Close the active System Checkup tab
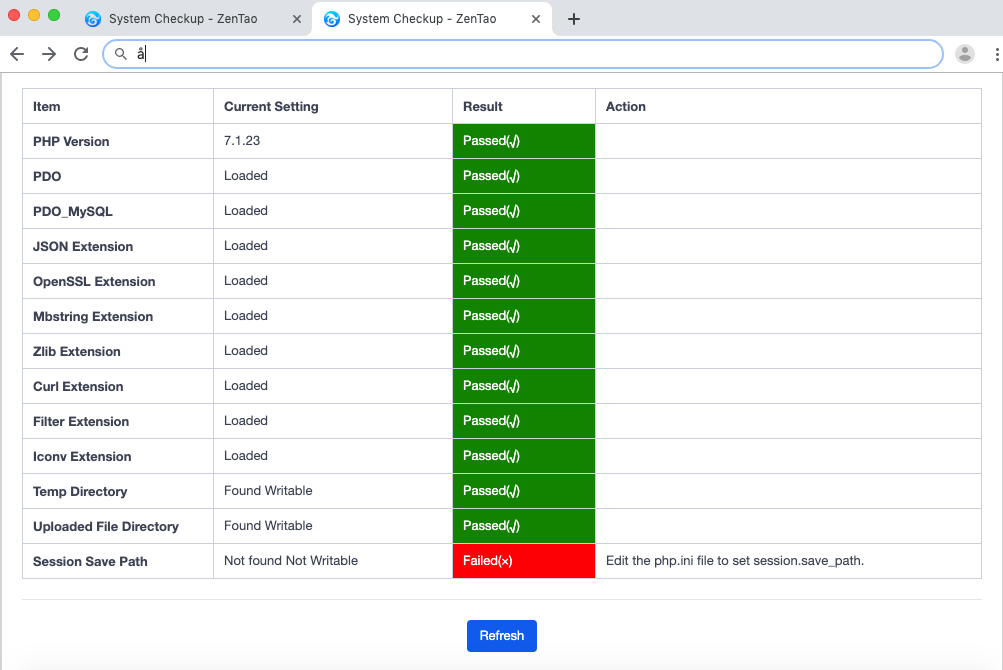Viewport: 1003px width, 670px height. (x=536, y=19)
